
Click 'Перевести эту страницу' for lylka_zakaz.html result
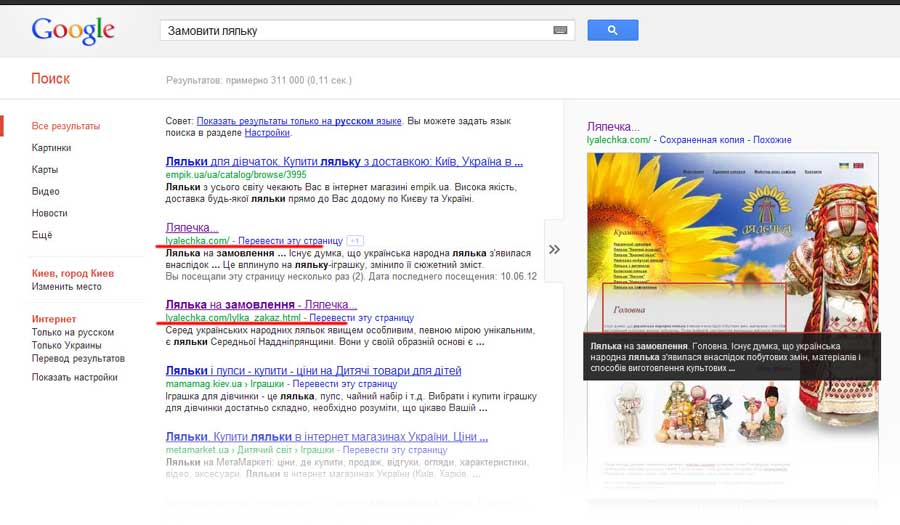(362, 317)
